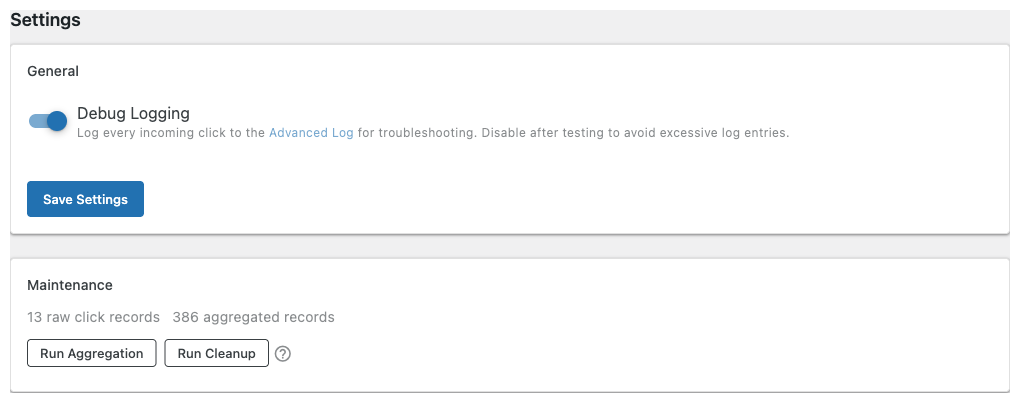Click the 13 raw click records text

(x=93, y=317)
